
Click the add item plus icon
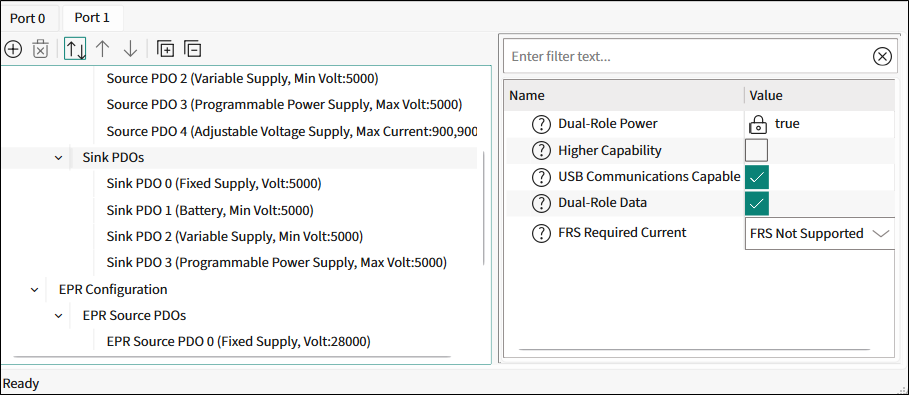coord(13,49)
